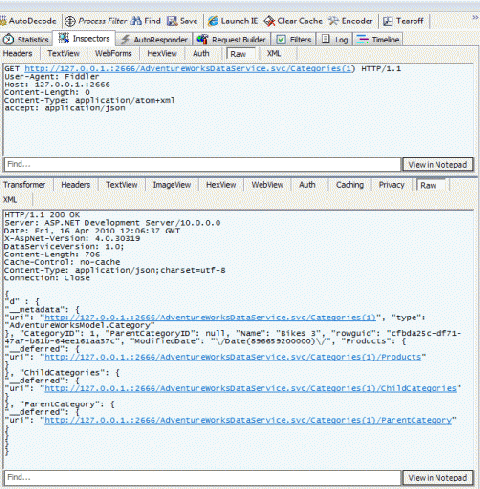Click the Filters checkmark icon
Viewport: 480px width, 489px height.
tap(281, 39)
